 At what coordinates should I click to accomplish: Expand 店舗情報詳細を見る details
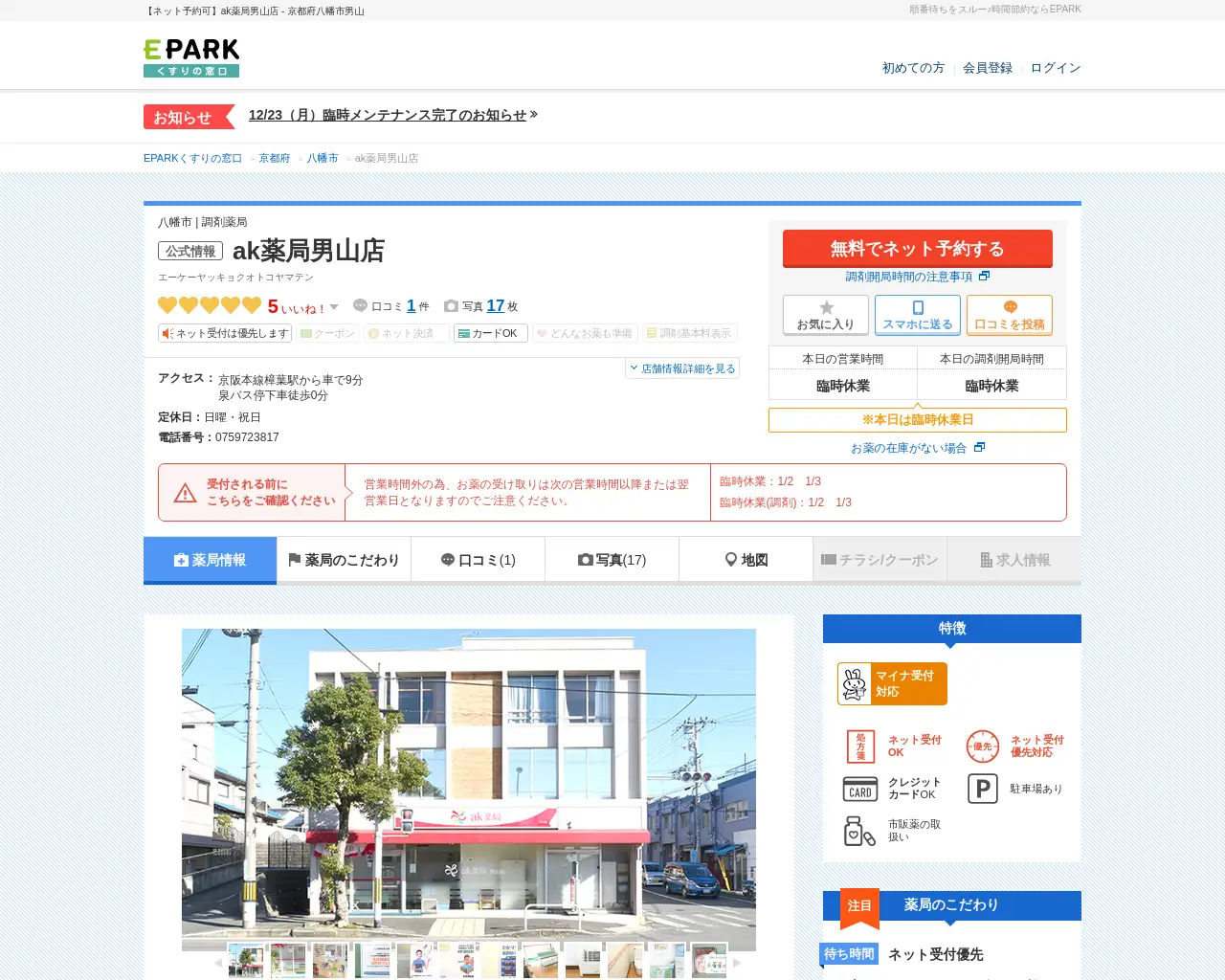point(682,367)
